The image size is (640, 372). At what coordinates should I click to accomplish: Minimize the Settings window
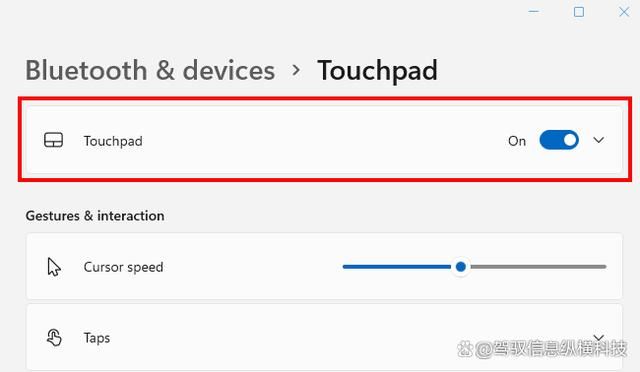[533, 11]
